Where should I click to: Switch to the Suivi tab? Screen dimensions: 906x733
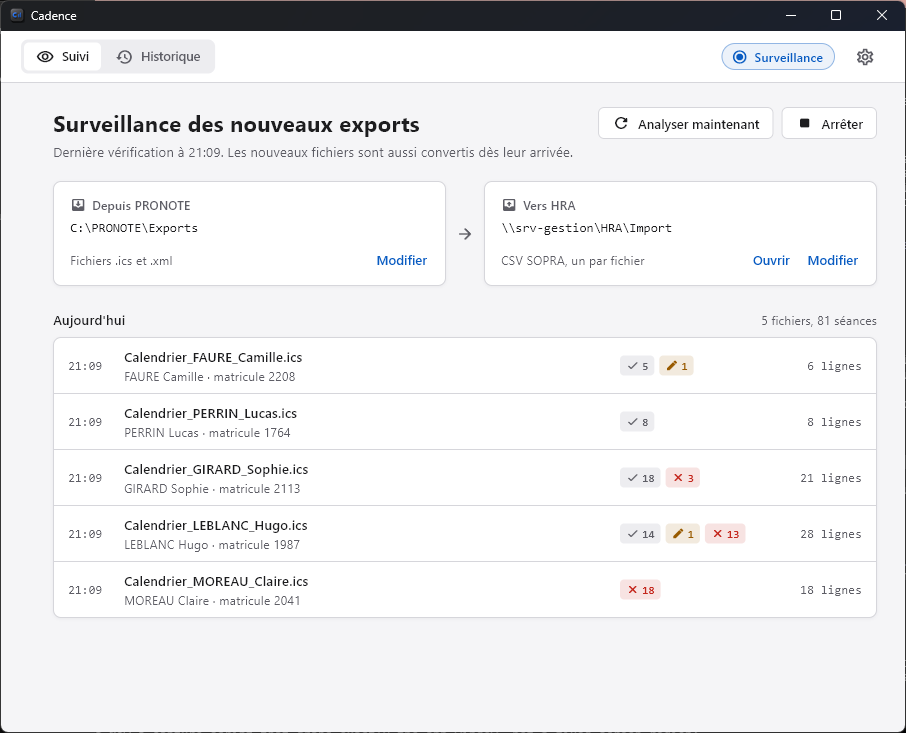pyautogui.click(x=62, y=57)
